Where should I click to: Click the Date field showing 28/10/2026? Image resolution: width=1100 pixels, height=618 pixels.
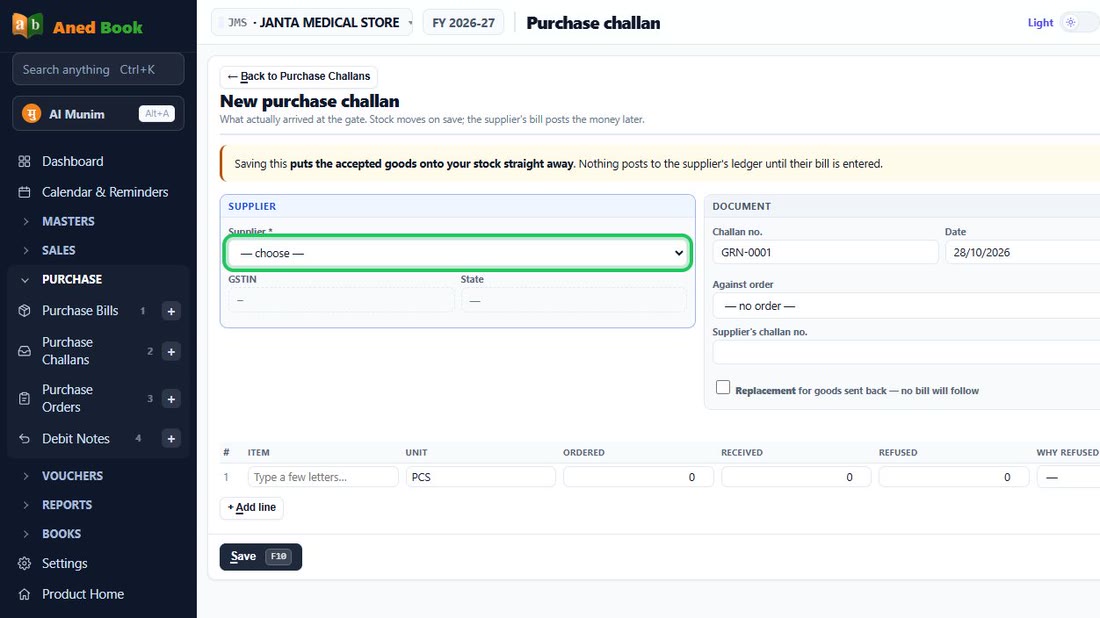click(x=1023, y=253)
